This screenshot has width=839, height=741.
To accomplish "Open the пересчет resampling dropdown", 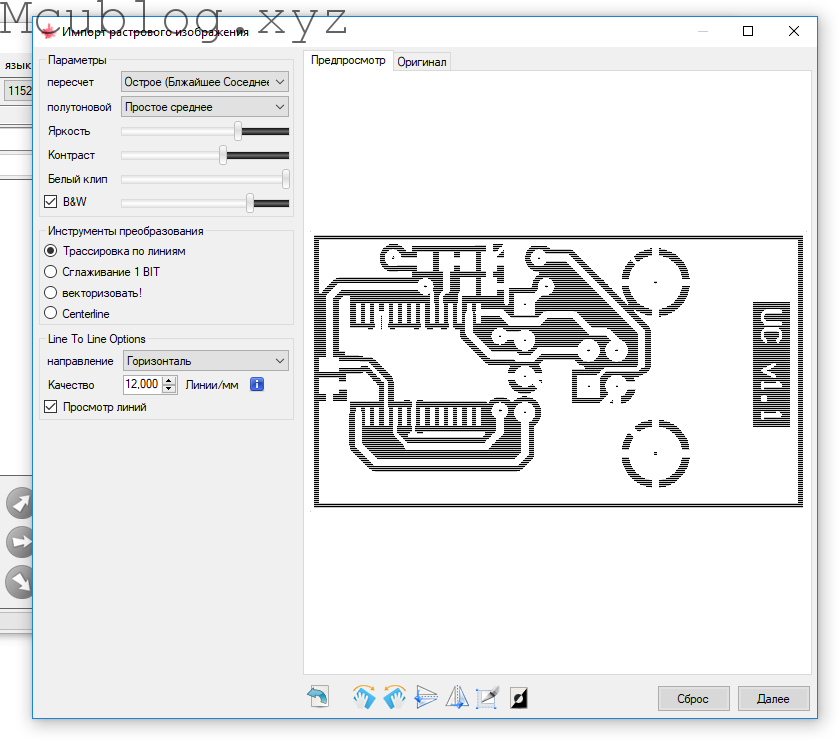I will [x=204, y=81].
